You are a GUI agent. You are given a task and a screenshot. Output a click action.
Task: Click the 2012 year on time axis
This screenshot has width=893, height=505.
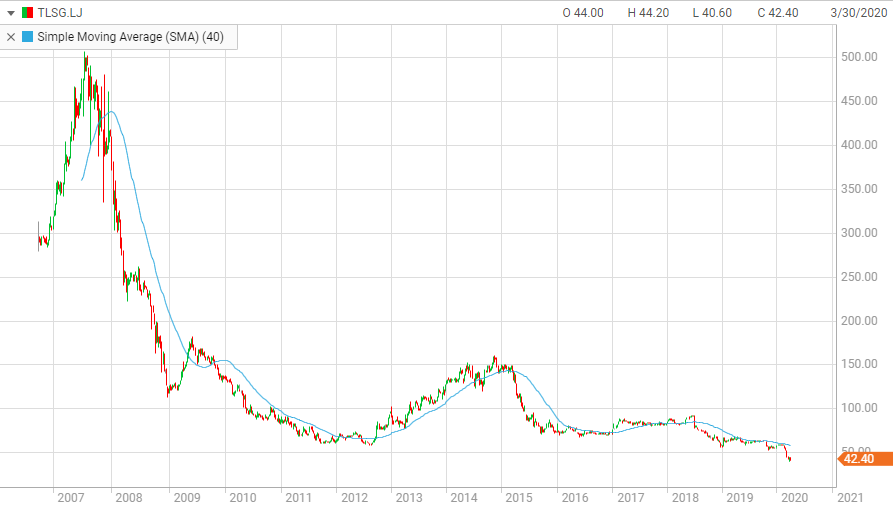point(352,497)
